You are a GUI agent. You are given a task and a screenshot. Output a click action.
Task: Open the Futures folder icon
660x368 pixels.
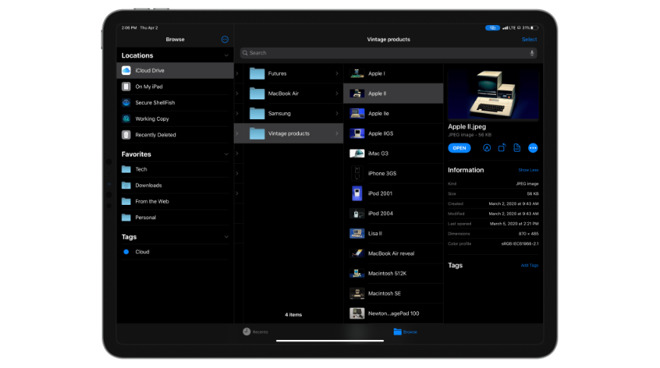257,73
